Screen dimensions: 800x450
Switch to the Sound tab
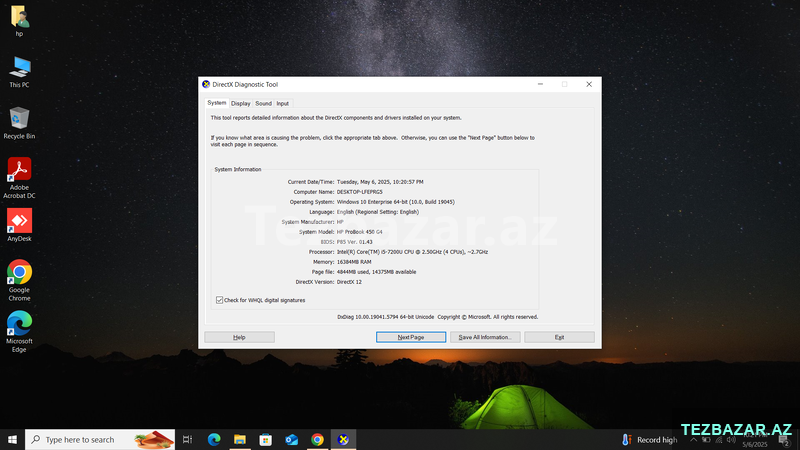click(x=263, y=103)
